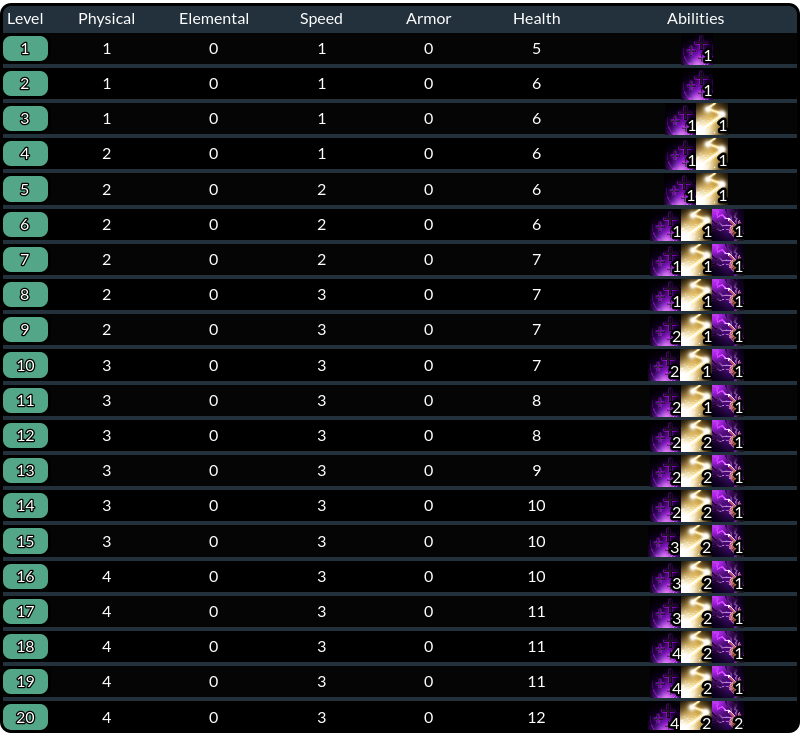Click the golden lightning ability in Level 15 row
Image resolution: width=800 pixels, height=735 pixels.
697,542
